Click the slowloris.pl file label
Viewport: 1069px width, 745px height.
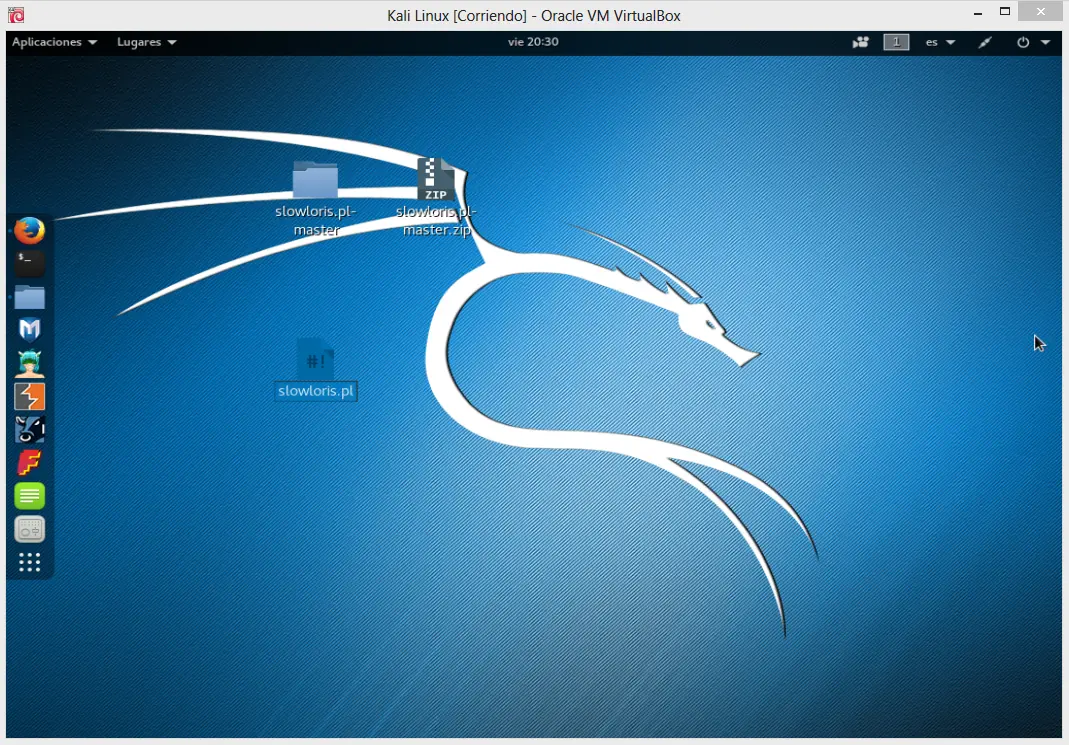coord(316,391)
